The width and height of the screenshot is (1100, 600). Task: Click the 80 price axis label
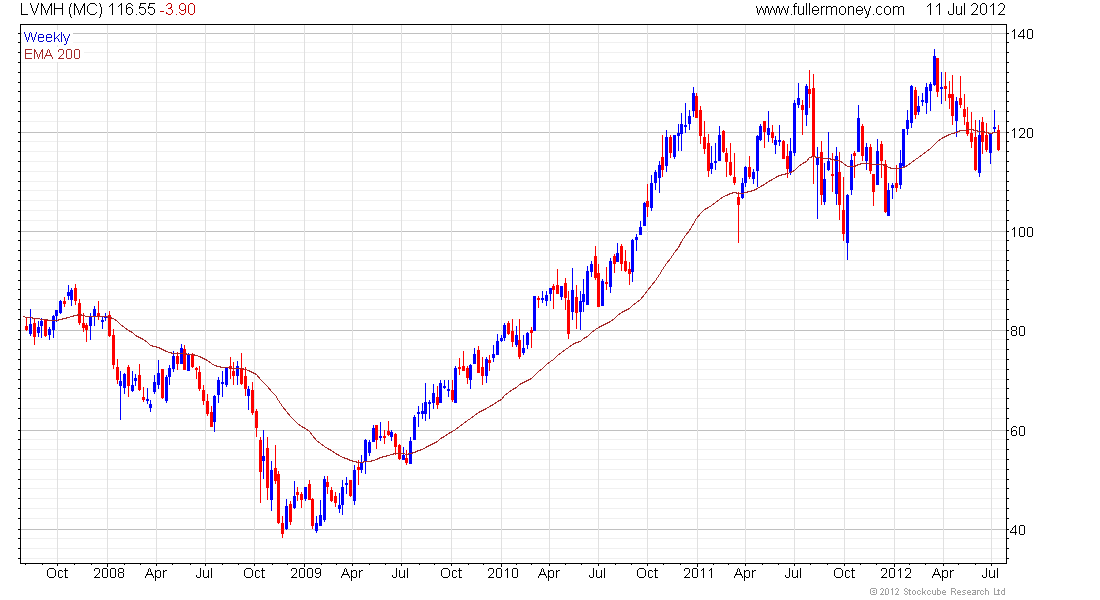click(x=1017, y=331)
